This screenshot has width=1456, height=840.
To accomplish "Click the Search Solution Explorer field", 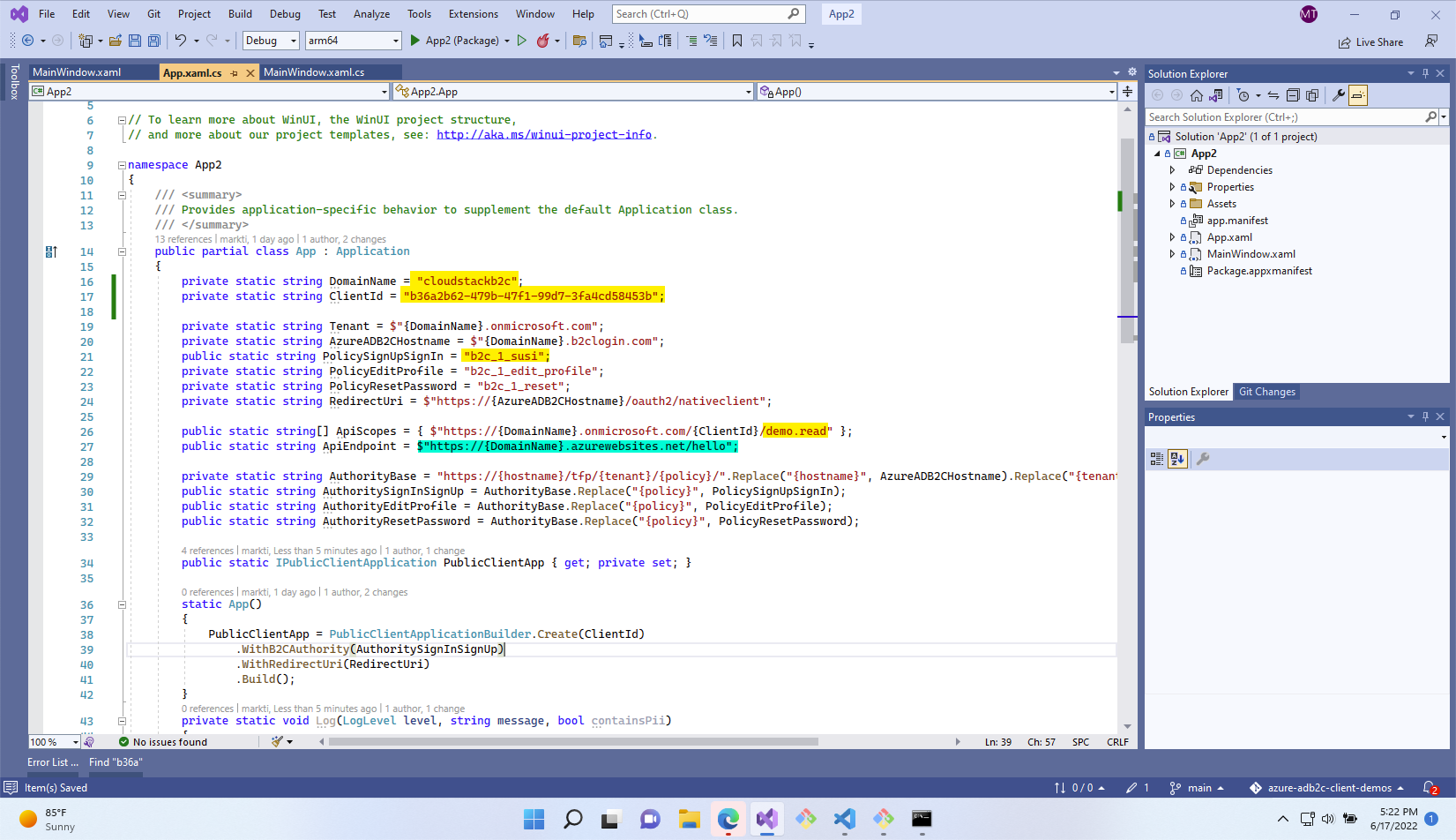I will [x=1290, y=117].
